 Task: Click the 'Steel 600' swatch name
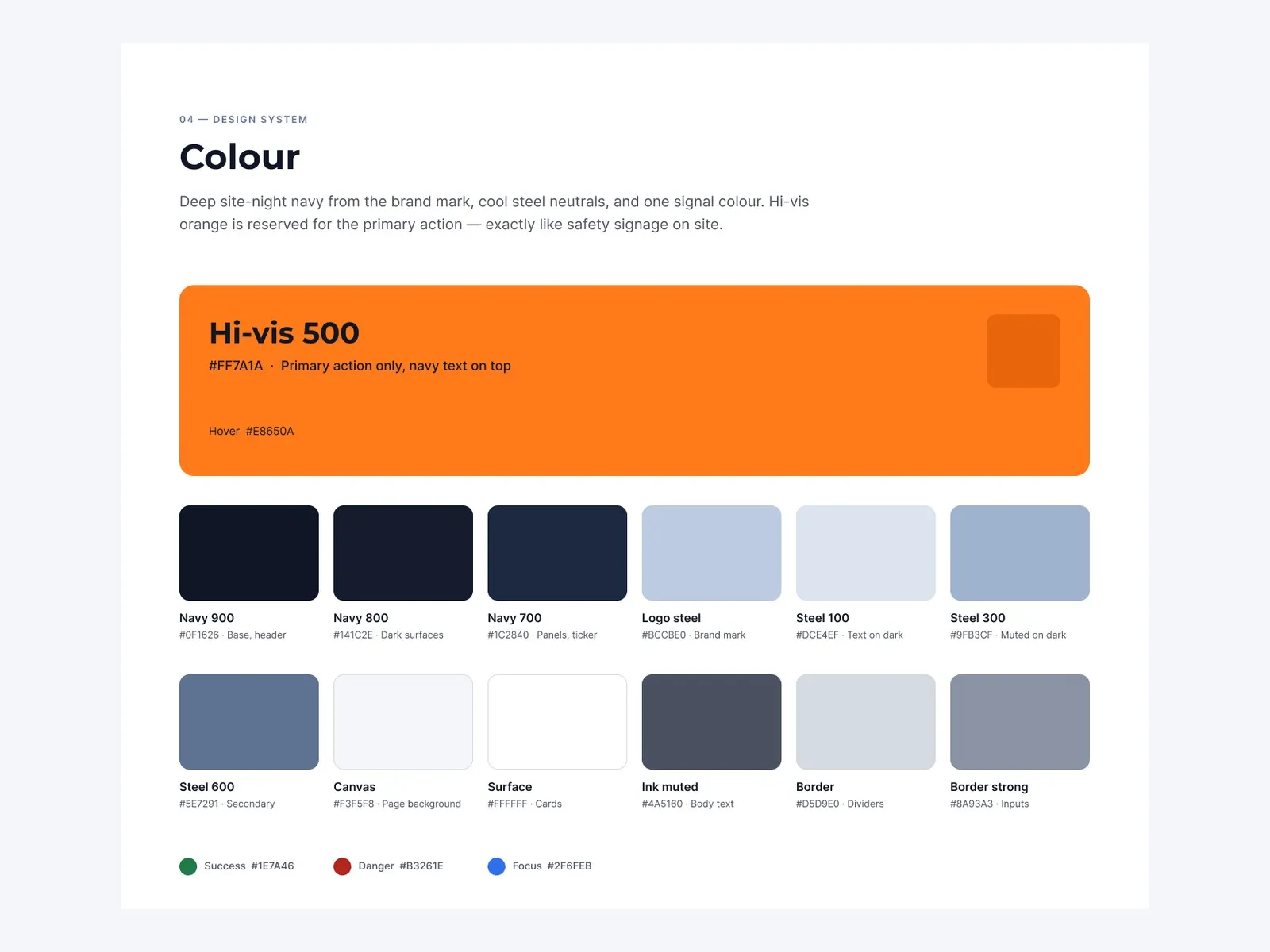207,787
